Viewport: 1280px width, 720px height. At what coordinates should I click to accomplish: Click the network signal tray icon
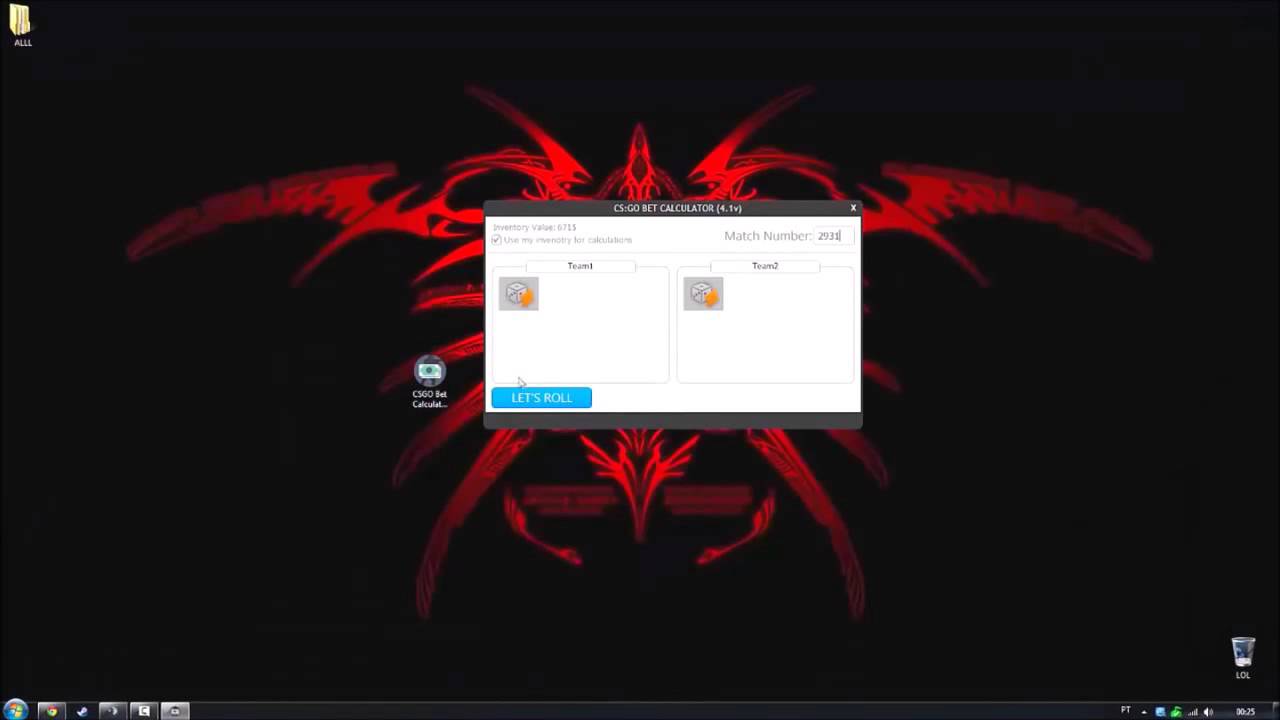tap(1192, 712)
